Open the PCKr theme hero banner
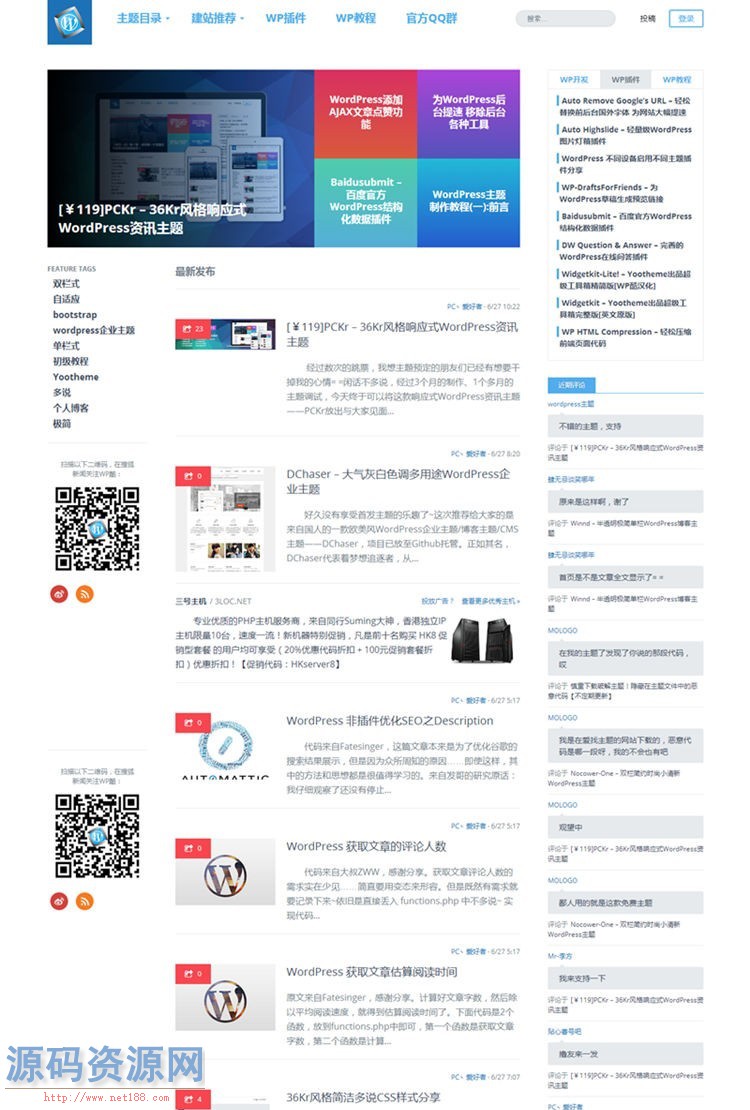 (181, 158)
